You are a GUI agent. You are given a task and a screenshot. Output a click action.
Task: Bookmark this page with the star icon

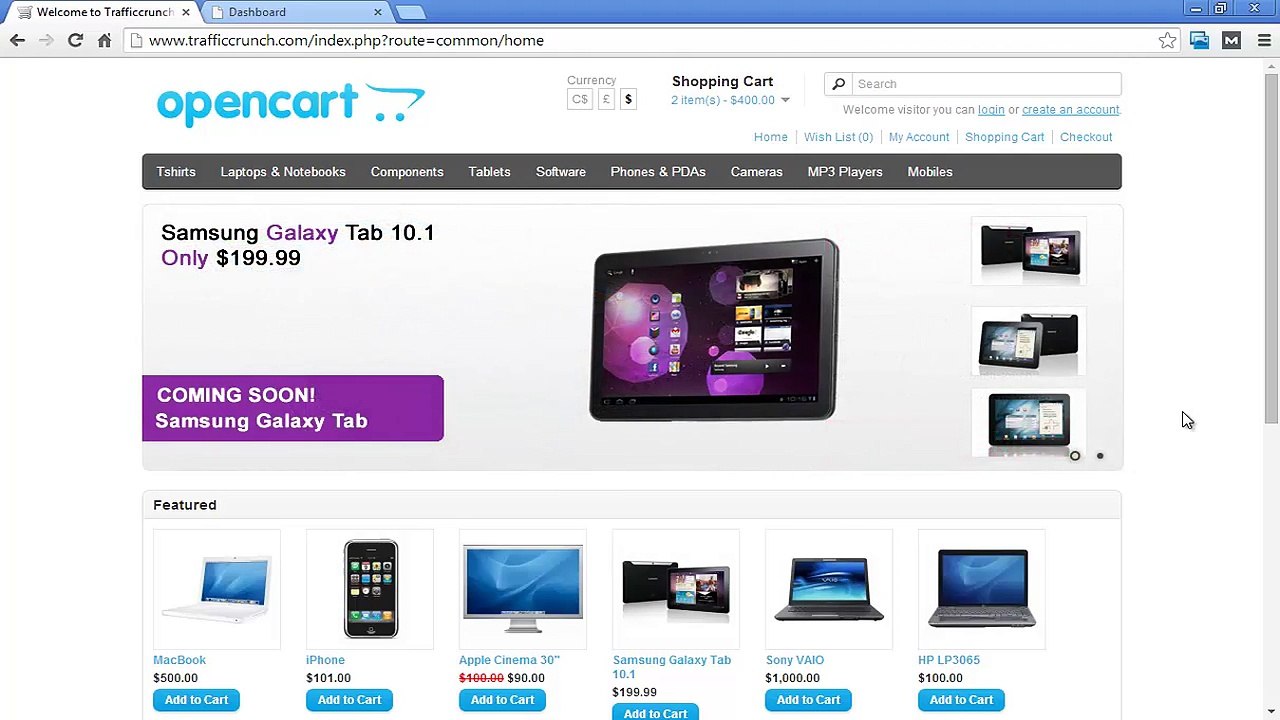coord(1167,40)
